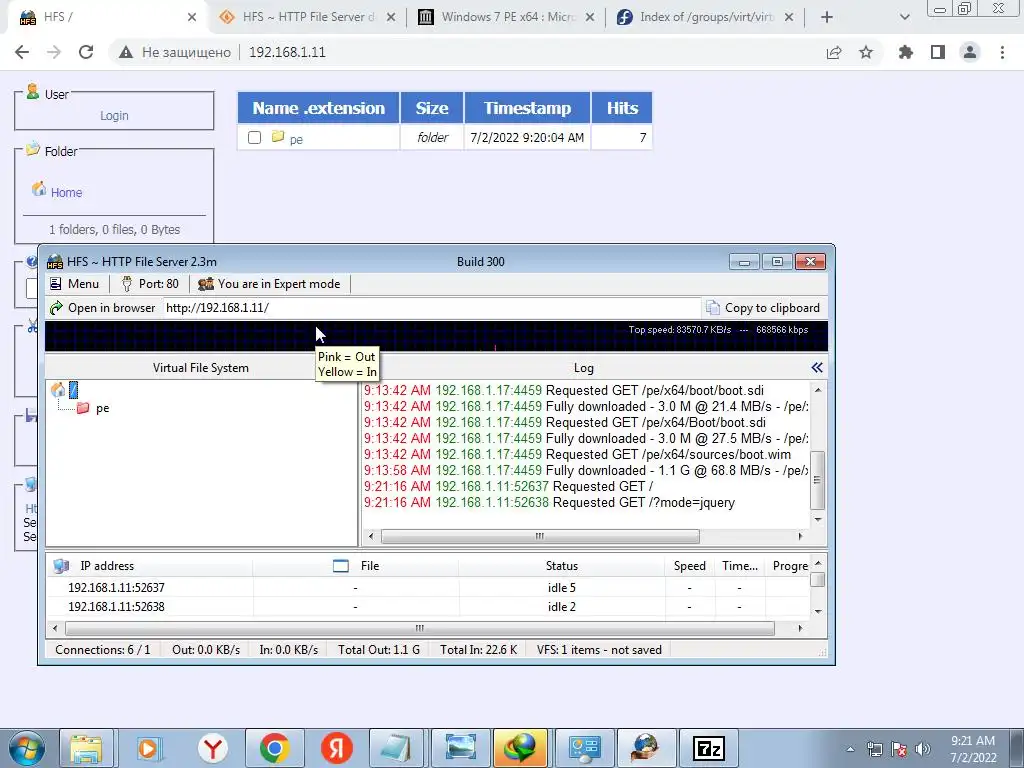The image size is (1024, 768).
Task: Click the Port: 80 button
Action: [x=150, y=283]
